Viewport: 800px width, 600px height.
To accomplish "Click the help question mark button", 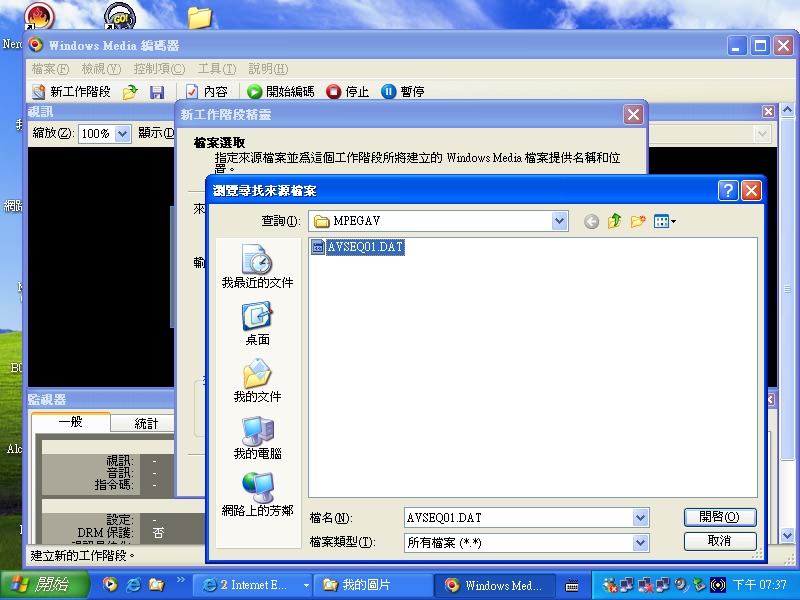I will point(728,191).
